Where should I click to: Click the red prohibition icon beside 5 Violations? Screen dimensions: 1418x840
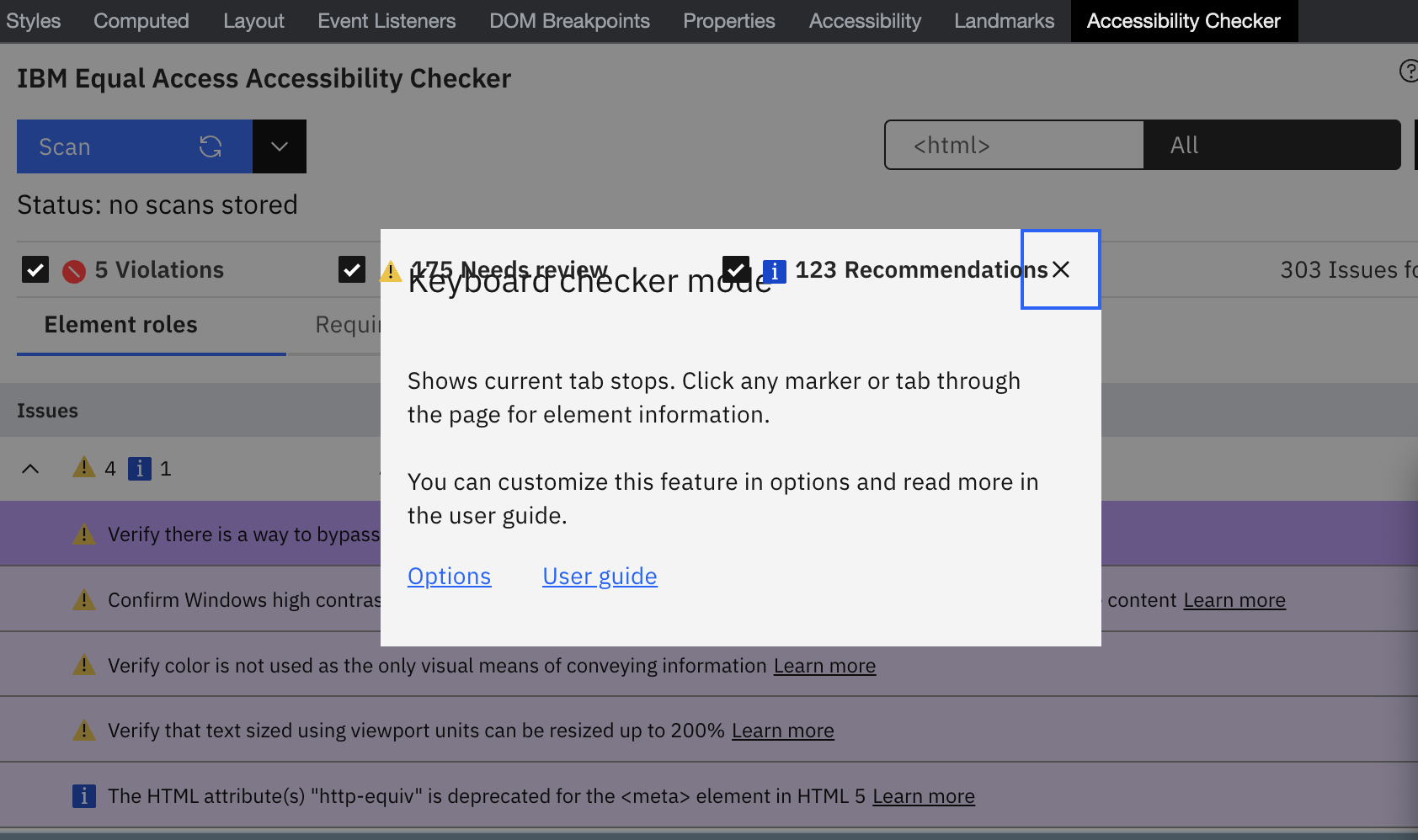coord(75,269)
